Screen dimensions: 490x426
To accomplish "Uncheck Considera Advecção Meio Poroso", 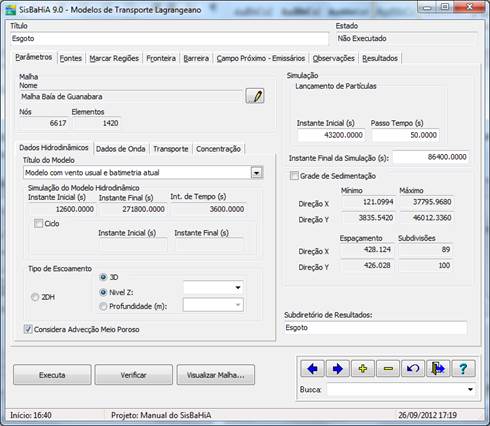I will tap(28, 329).
